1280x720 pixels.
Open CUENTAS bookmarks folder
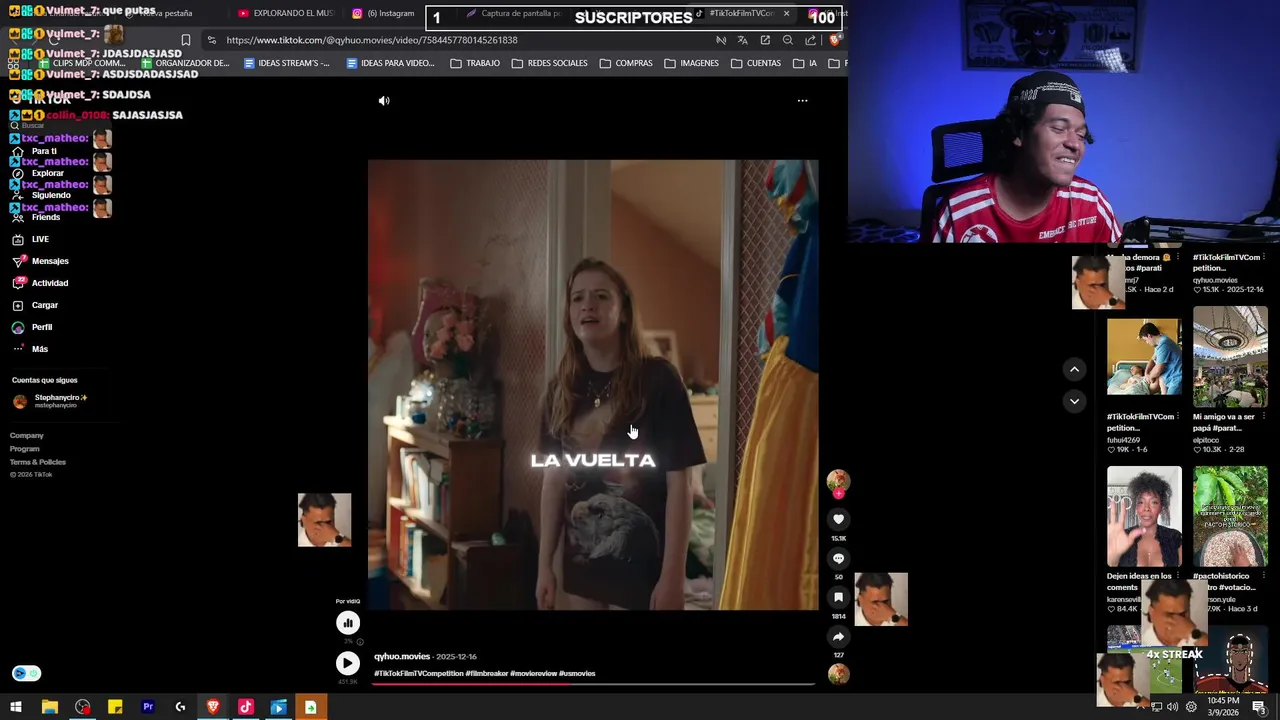[x=755, y=63]
